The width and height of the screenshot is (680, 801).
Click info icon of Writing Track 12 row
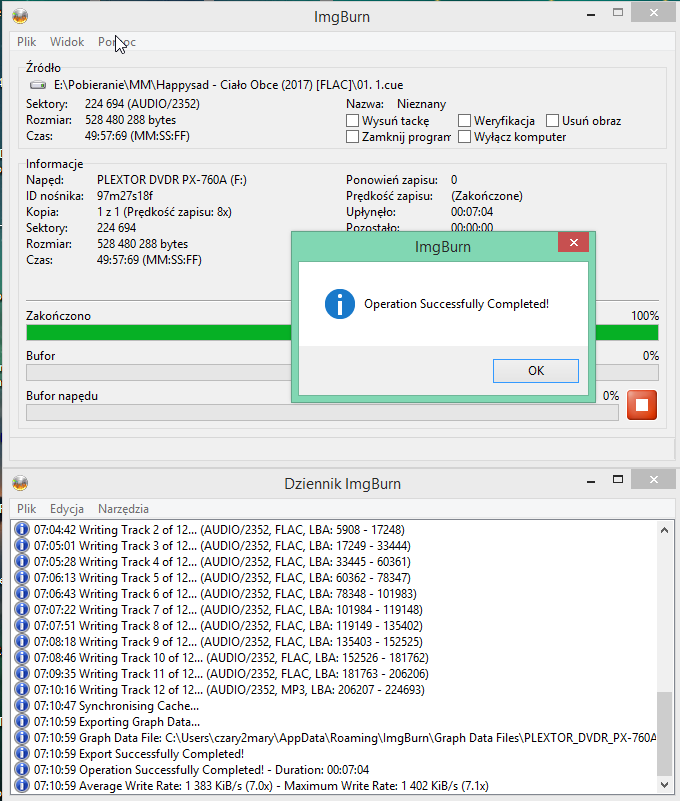(21, 689)
